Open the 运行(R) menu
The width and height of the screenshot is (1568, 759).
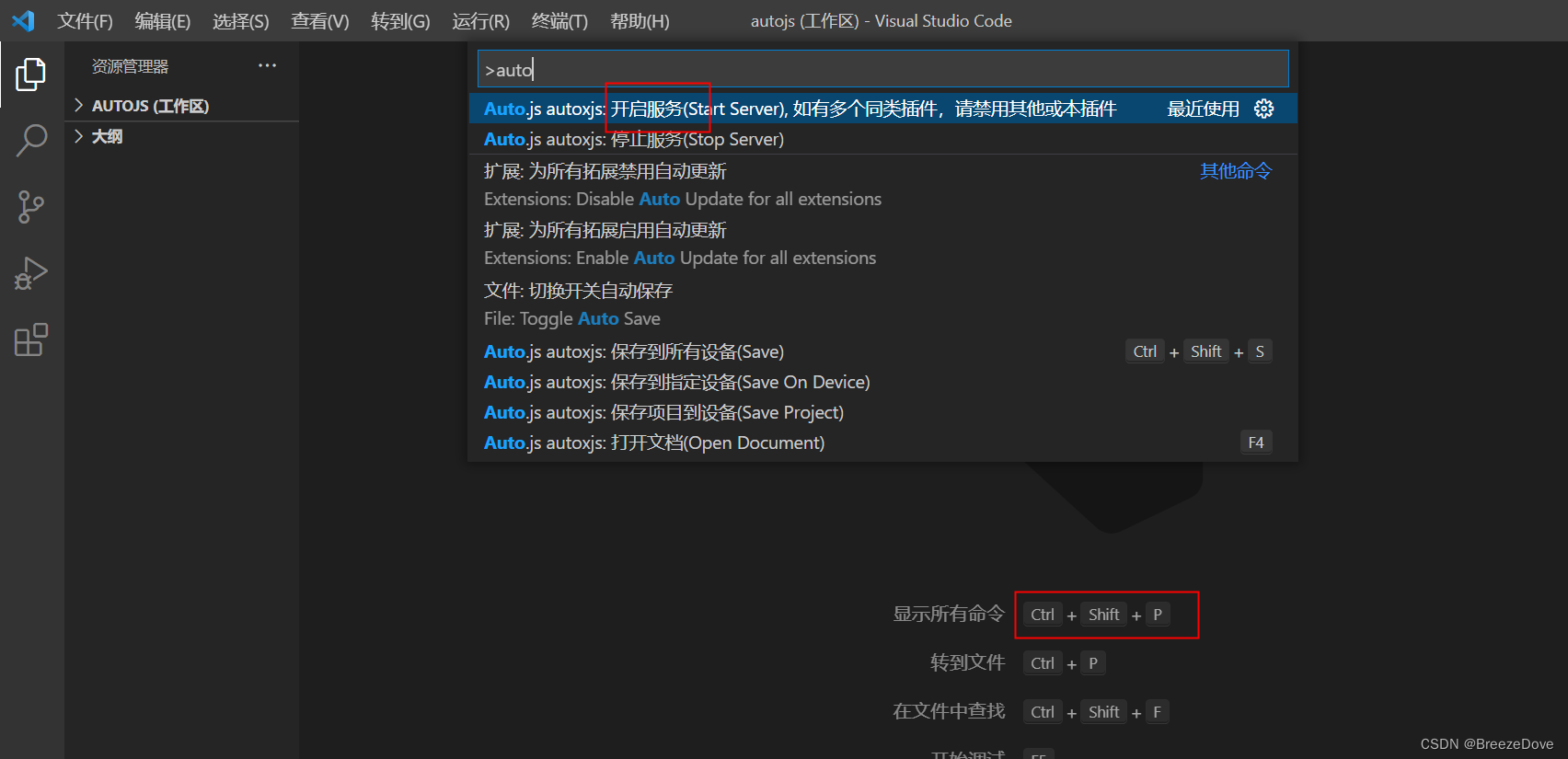point(480,20)
